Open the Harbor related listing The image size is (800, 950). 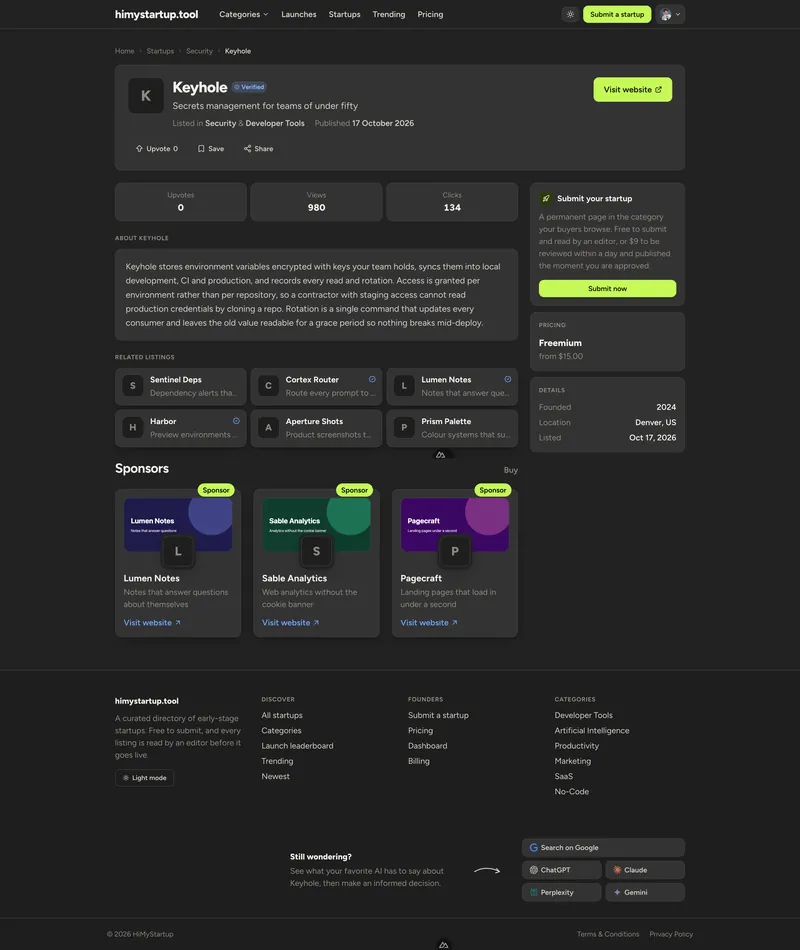click(x=181, y=428)
